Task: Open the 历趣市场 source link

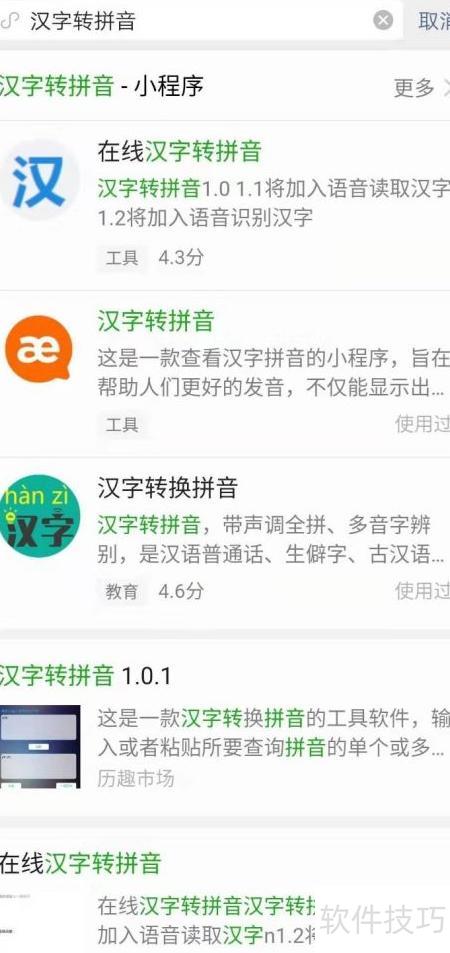Action: (x=136, y=779)
